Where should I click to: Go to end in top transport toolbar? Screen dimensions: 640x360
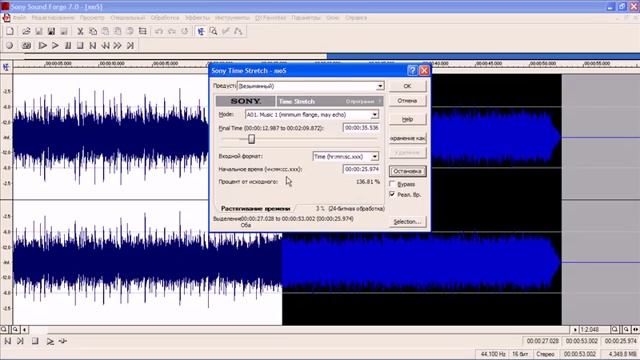point(130,45)
